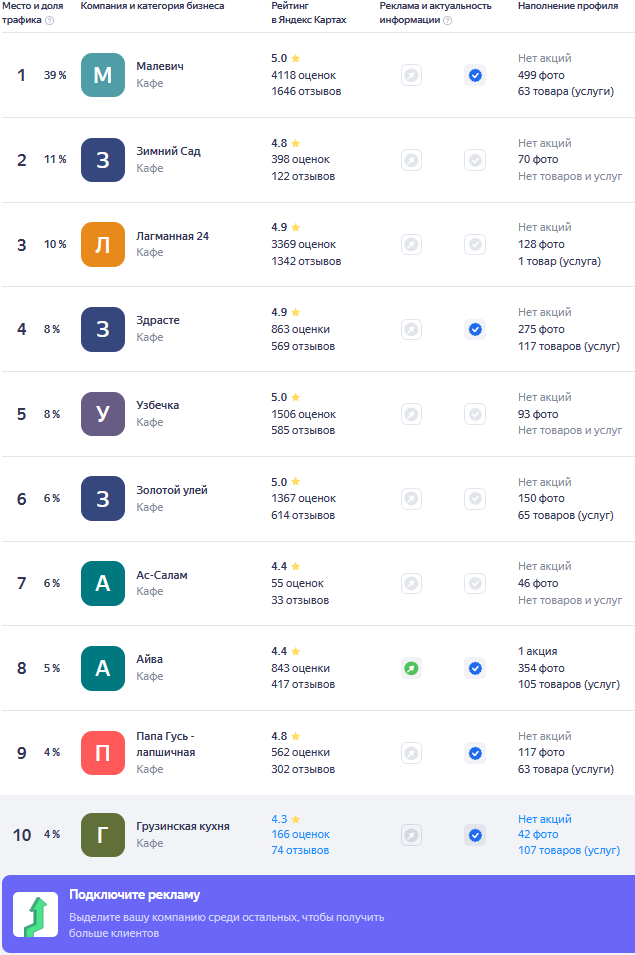The image size is (635, 955).
Task: Click the green advertising icon for Айва
Action: tap(411, 668)
